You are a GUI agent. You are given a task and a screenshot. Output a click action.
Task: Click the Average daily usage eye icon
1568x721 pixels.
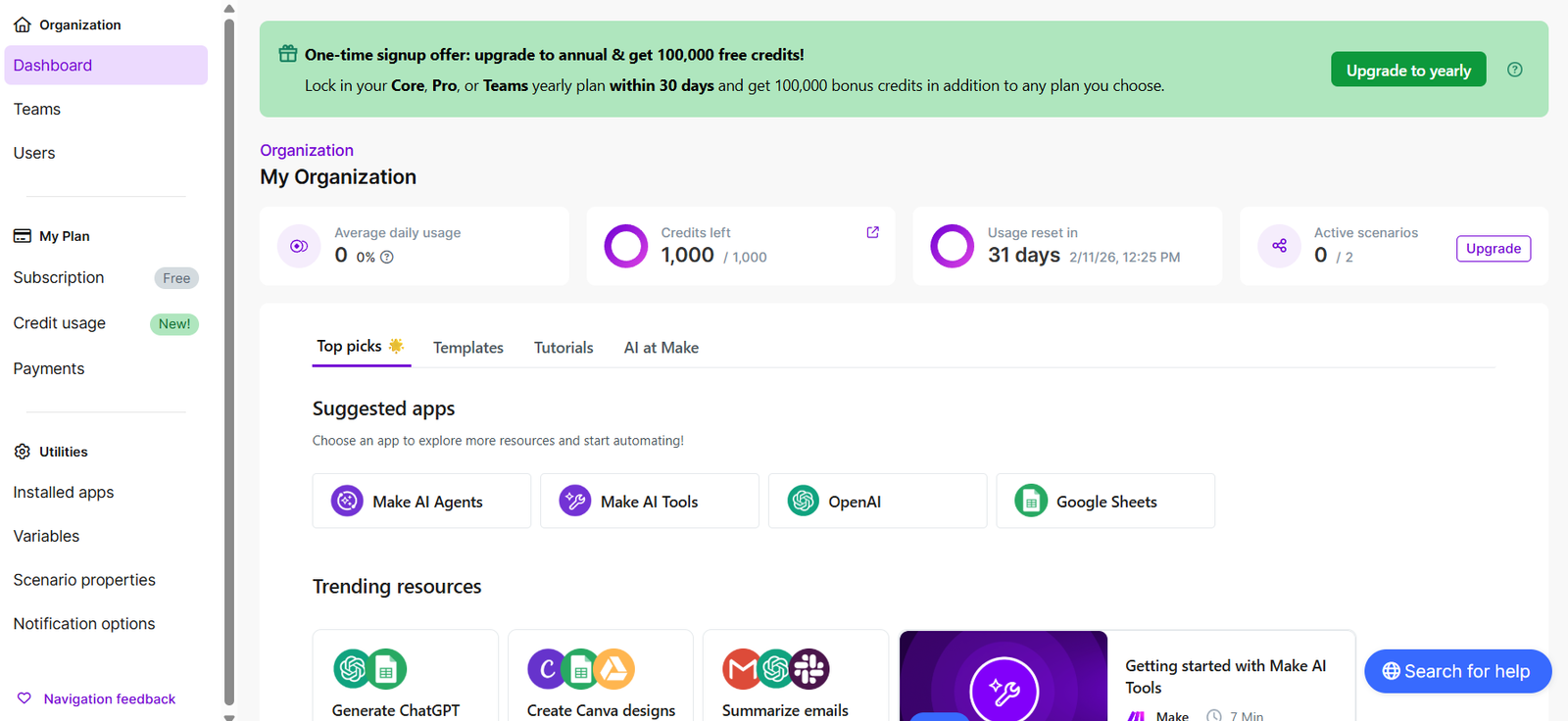299,246
